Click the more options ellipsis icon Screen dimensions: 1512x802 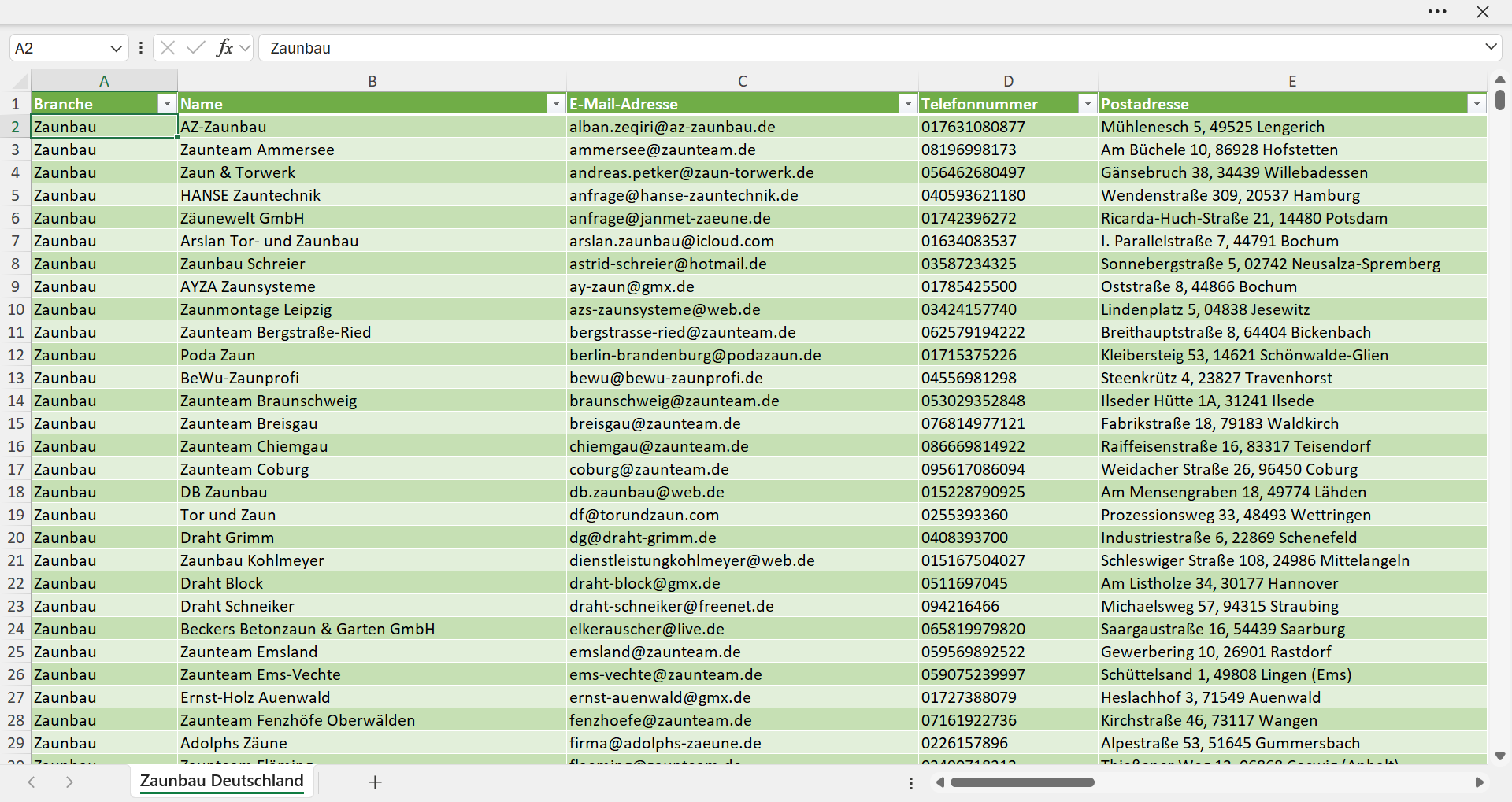(1437, 12)
